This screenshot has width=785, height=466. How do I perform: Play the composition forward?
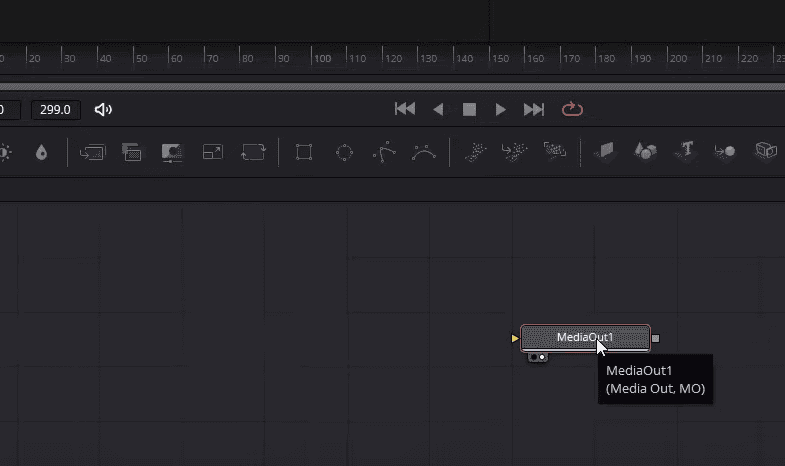pyautogui.click(x=500, y=109)
